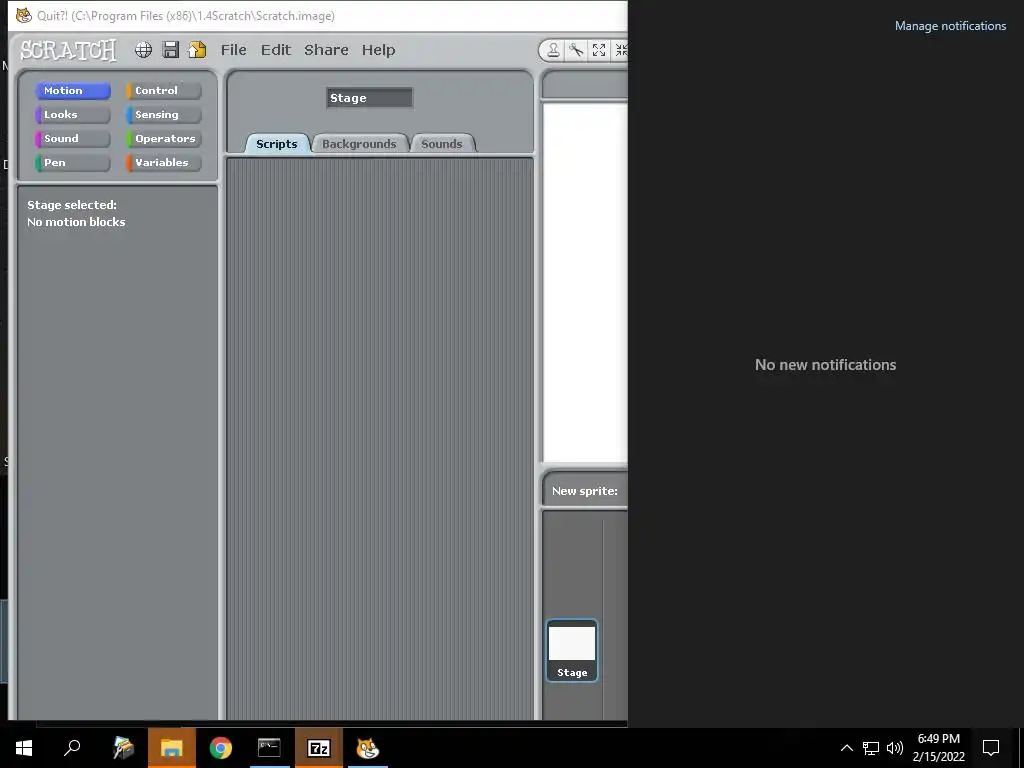This screenshot has width=1024, height=768.
Task: Switch to the Backgrounds tab
Action: click(359, 144)
